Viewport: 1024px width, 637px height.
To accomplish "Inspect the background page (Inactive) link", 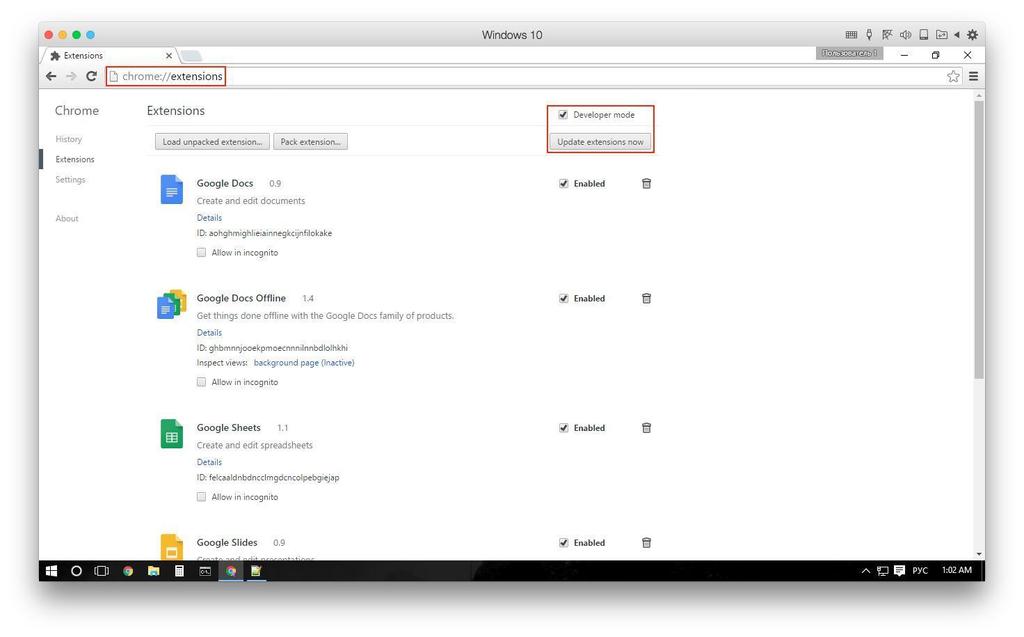I will (x=304, y=363).
